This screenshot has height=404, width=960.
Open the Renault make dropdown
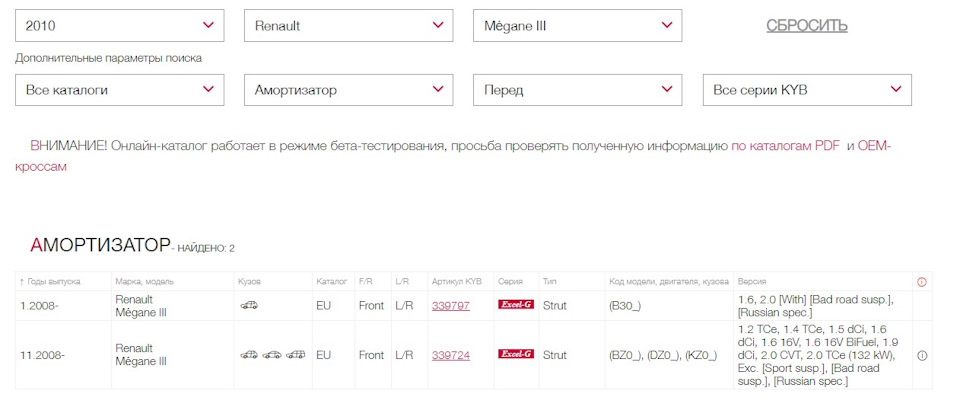tap(348, 26)
